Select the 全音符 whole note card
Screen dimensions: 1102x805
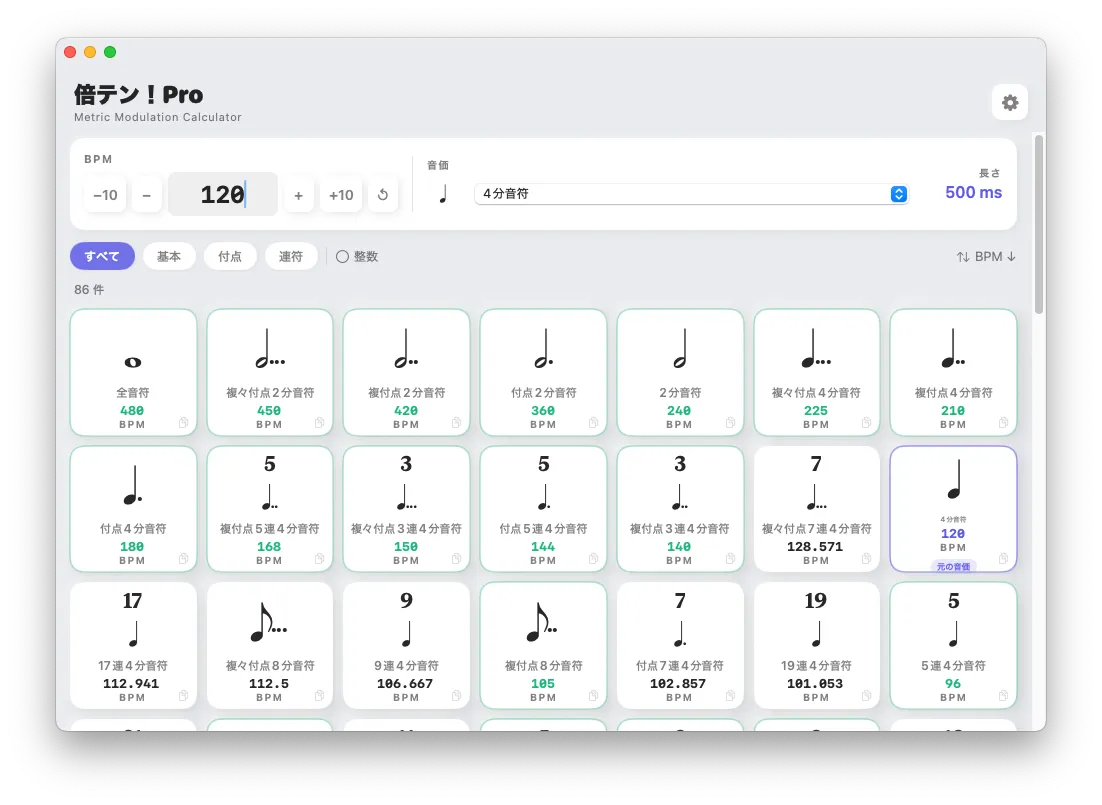[x=134, y=372]
